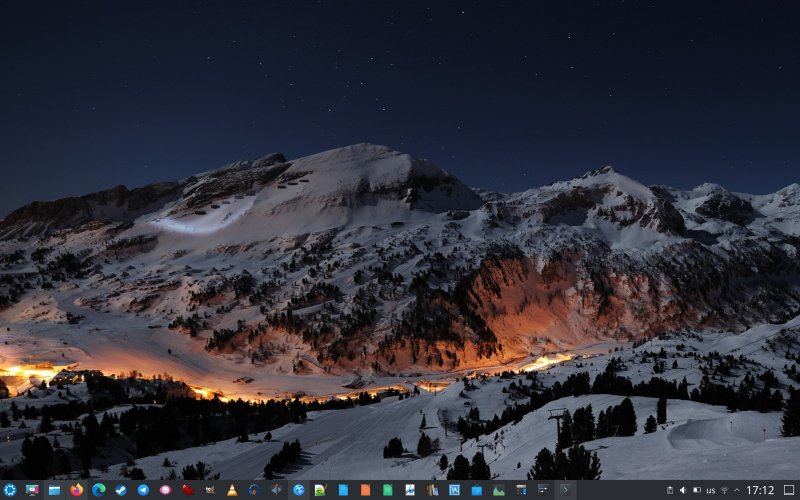The image size is (800, 500).
Task: Open Microsoft Edge browser
Action: [x=99, y=490]
